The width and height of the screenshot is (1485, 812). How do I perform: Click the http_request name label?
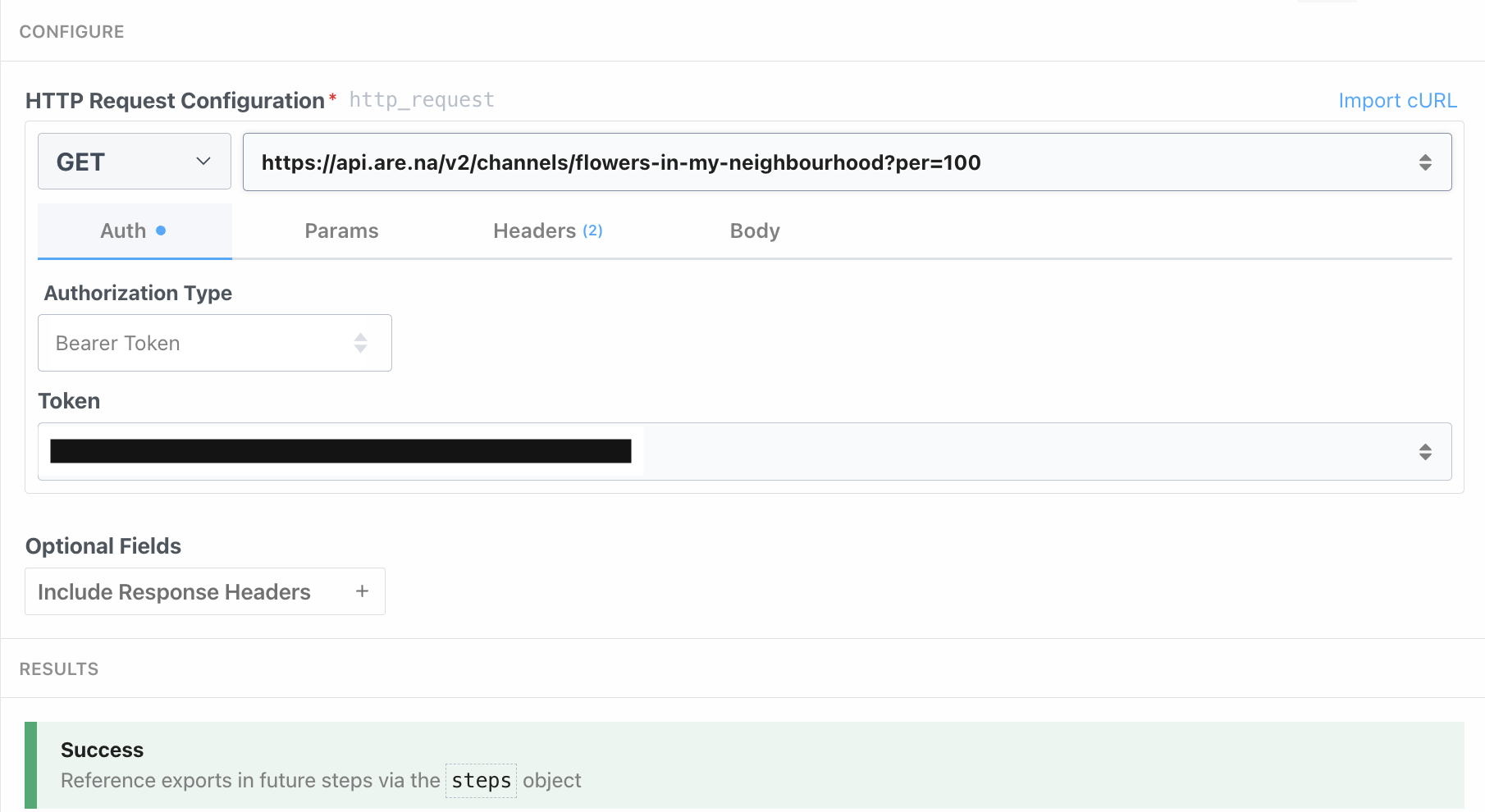pos(422,99)
